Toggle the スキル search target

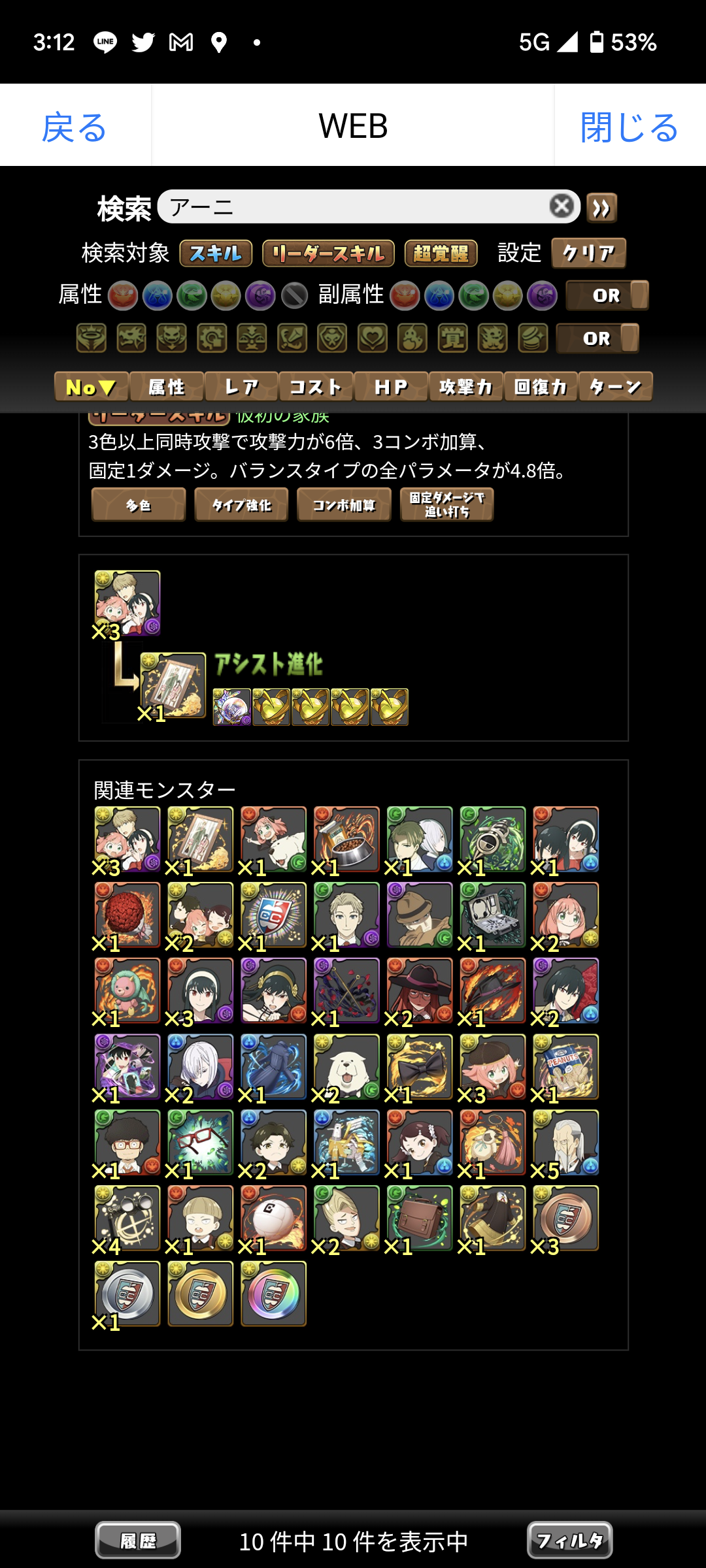pos(216,253)
